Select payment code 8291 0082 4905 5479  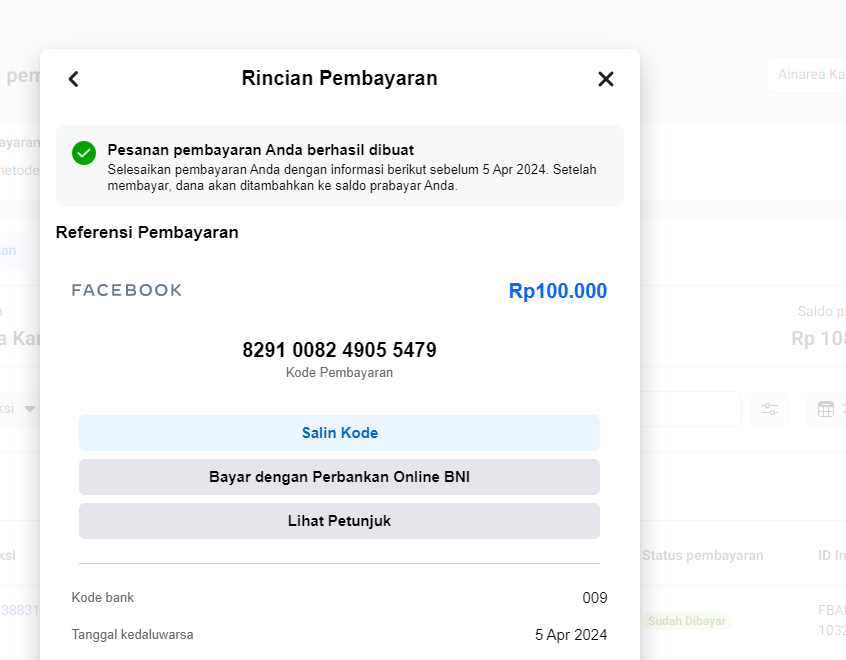(339, 350)
